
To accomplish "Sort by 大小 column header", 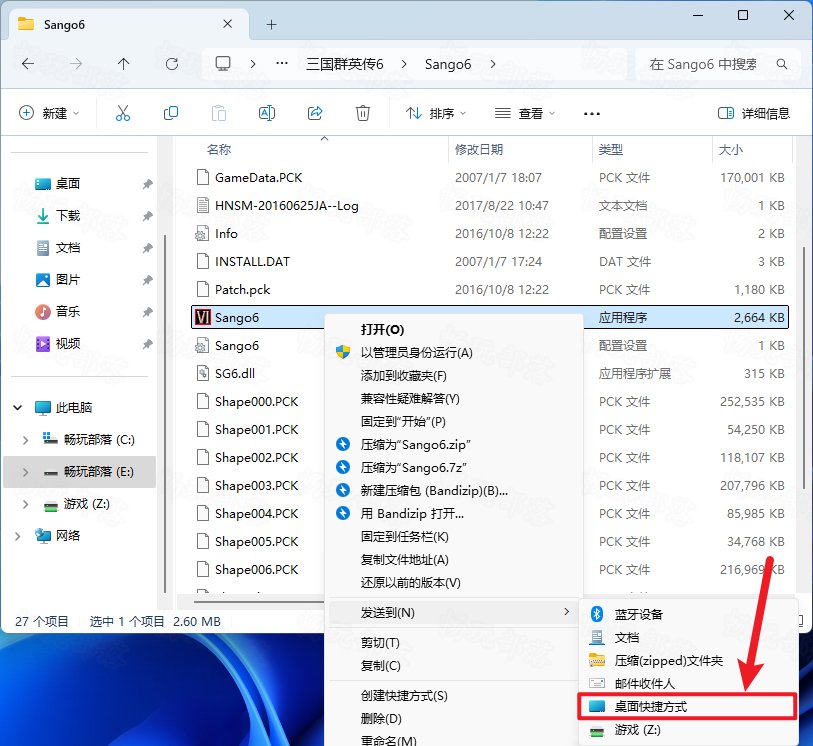I will (x=731, y=150).
